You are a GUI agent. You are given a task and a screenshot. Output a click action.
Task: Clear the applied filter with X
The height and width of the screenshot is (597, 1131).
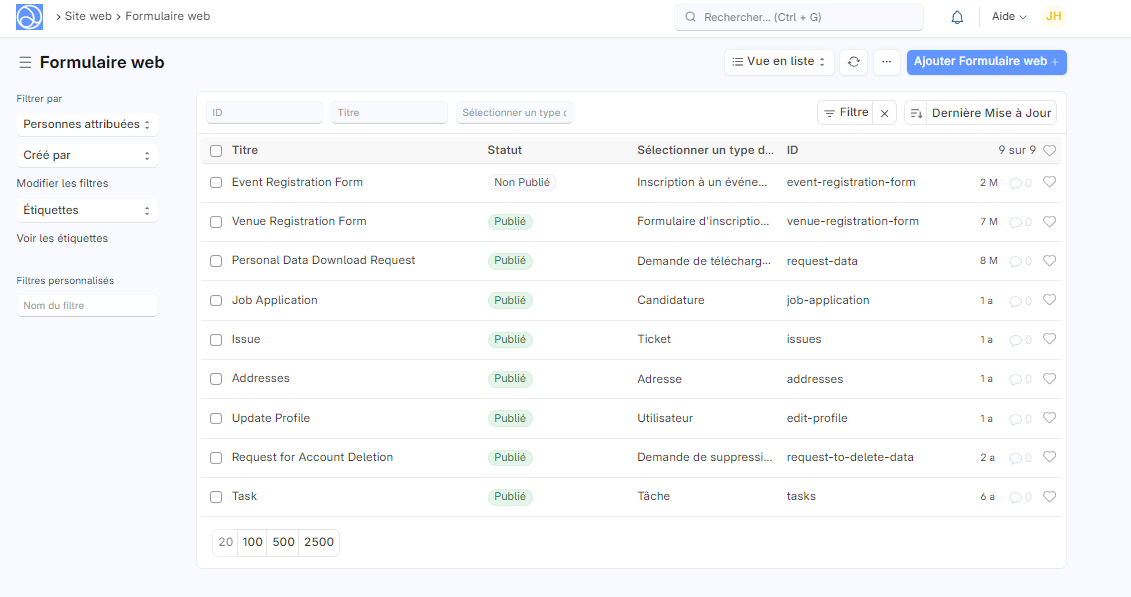(884, 113)
